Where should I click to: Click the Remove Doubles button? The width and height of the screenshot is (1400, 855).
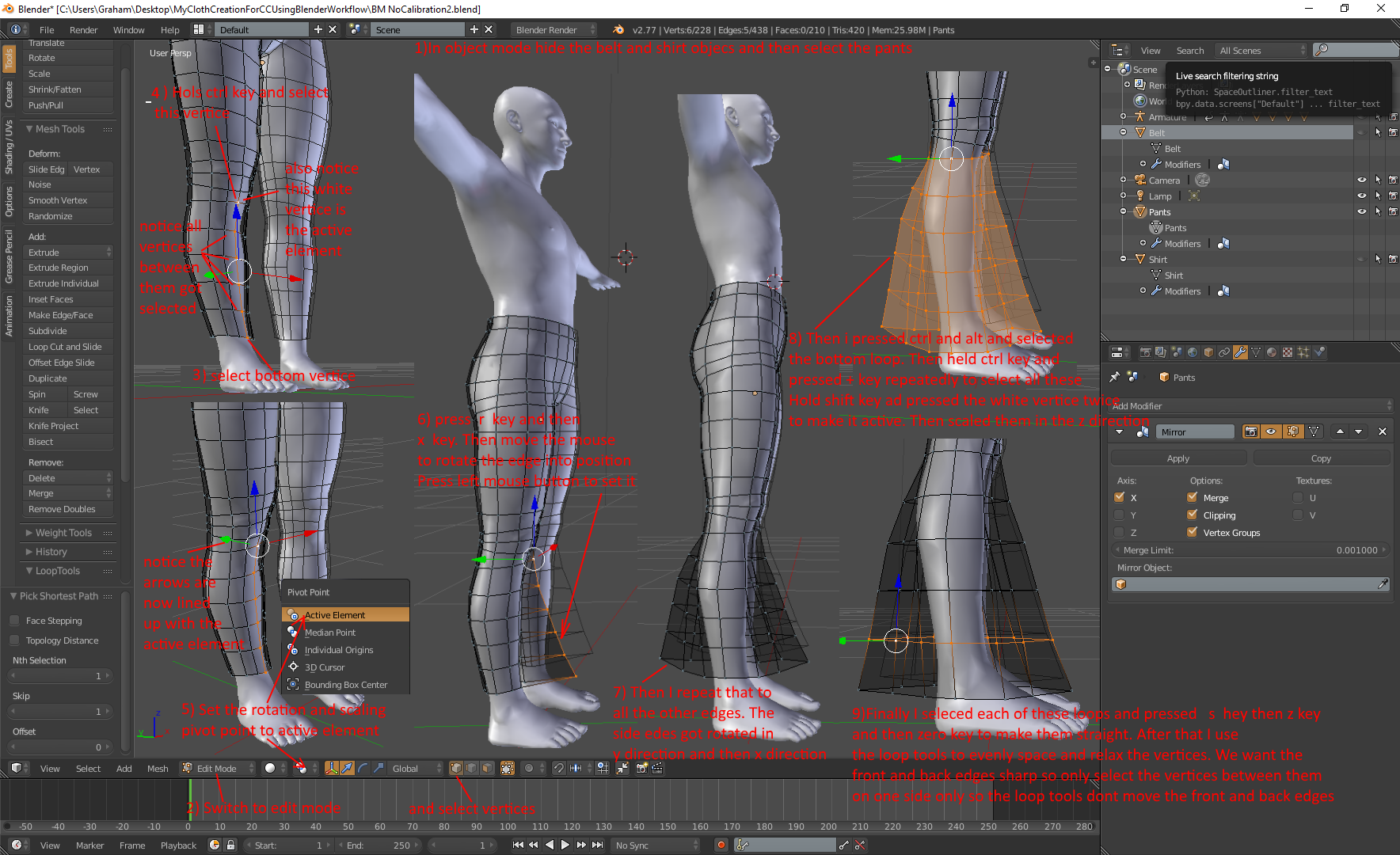[x=69, y=509]
